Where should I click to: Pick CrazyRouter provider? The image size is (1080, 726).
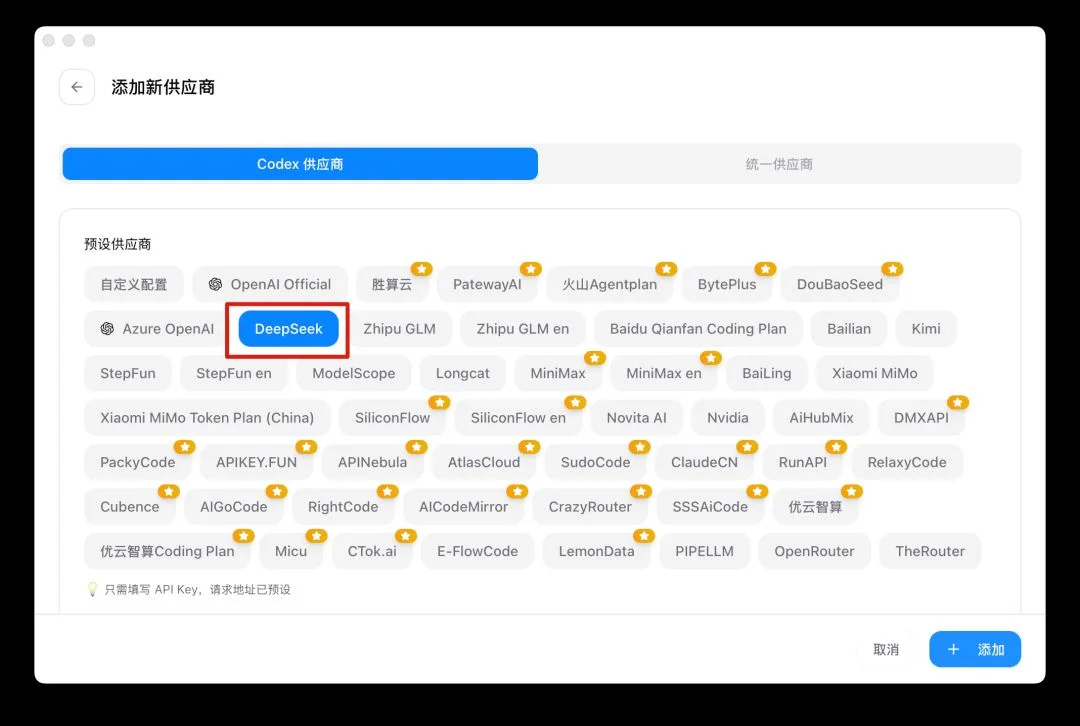[x=590, y=507]
